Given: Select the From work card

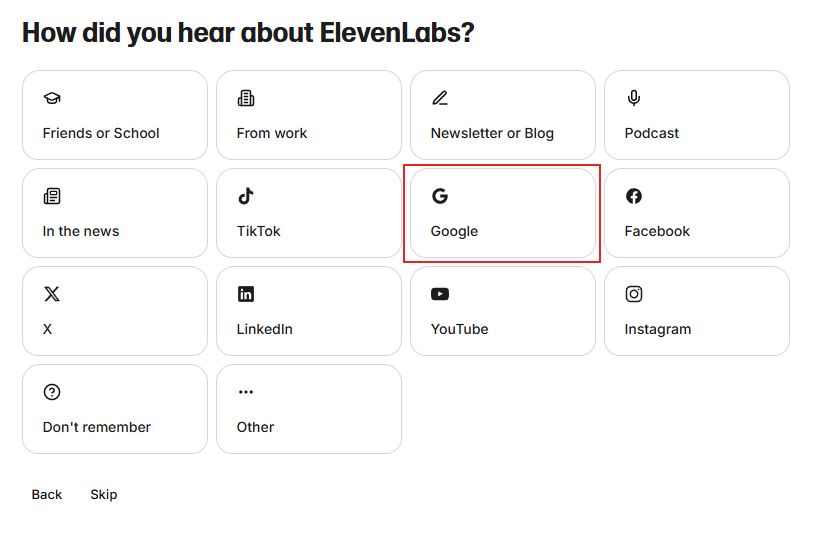Looking at the screenshot, I should [x=309, y=115].
